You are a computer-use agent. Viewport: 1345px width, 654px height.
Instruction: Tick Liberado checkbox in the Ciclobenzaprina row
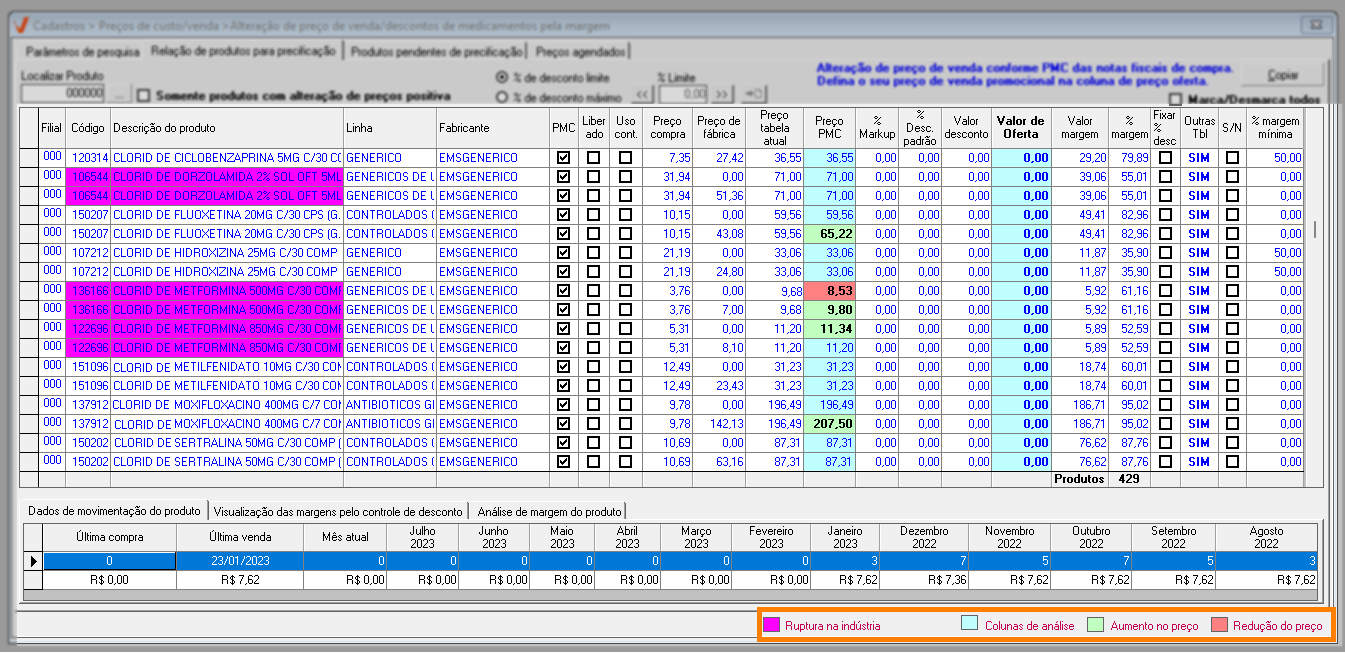click(x=594, y=158)
